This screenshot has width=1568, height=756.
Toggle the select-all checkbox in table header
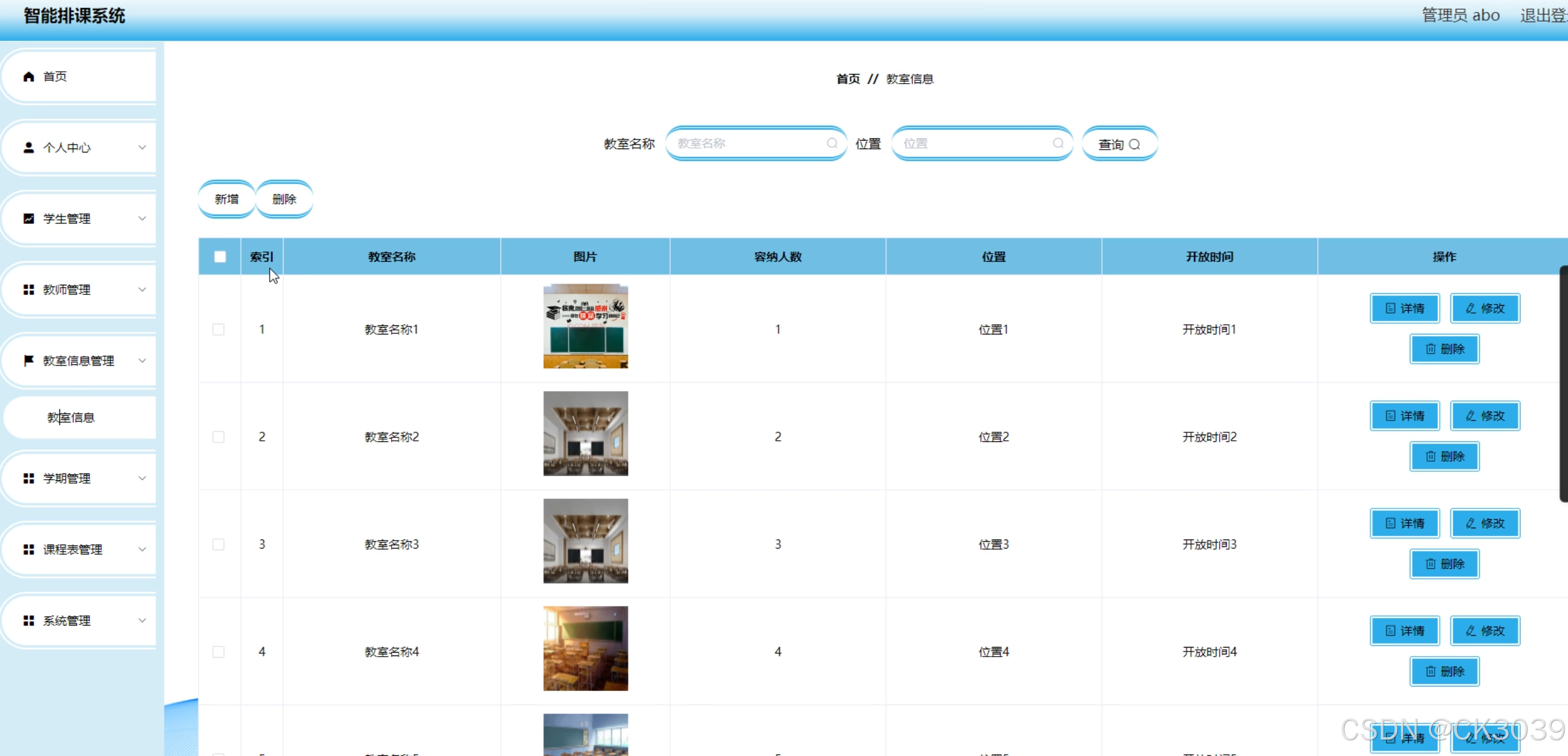[x=220, y=257]
